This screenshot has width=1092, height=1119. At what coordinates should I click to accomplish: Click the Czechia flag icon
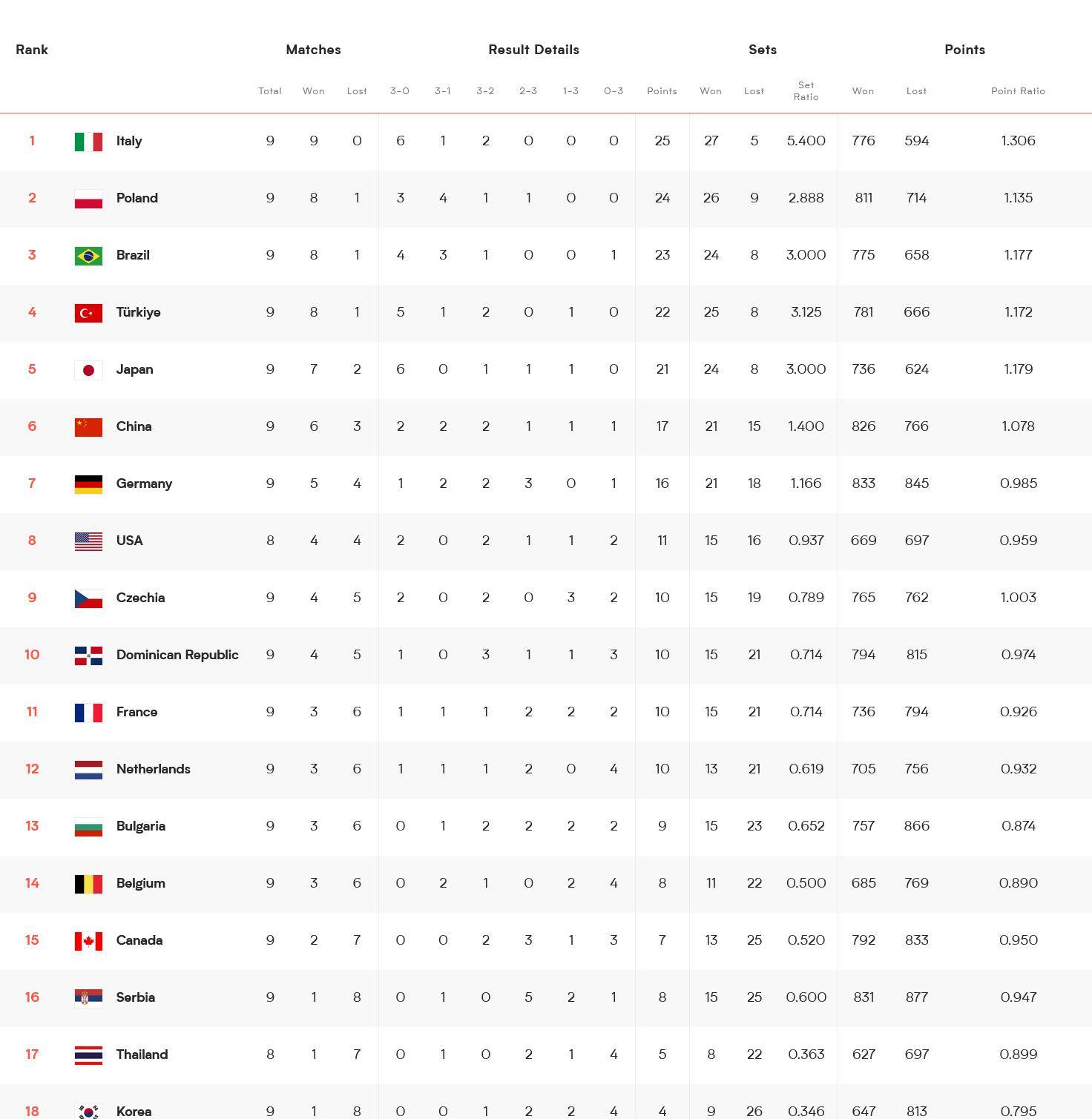(x=88, y=598)
